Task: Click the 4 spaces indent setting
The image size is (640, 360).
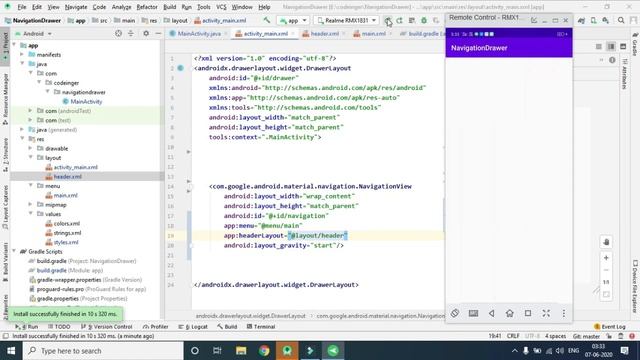Action: (555, 336)
